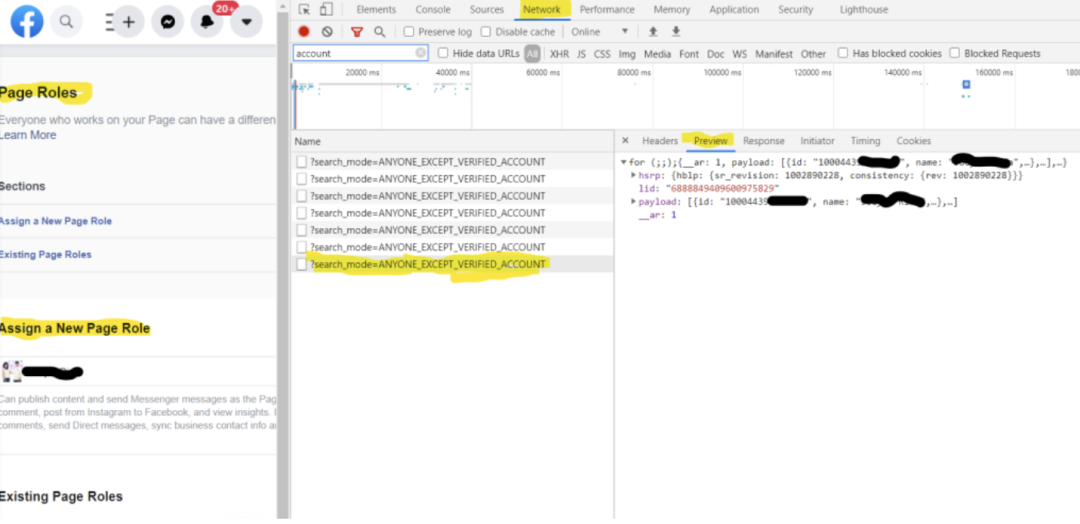
Task: Filter requests by Other type
Action: [x=813, y=54]
